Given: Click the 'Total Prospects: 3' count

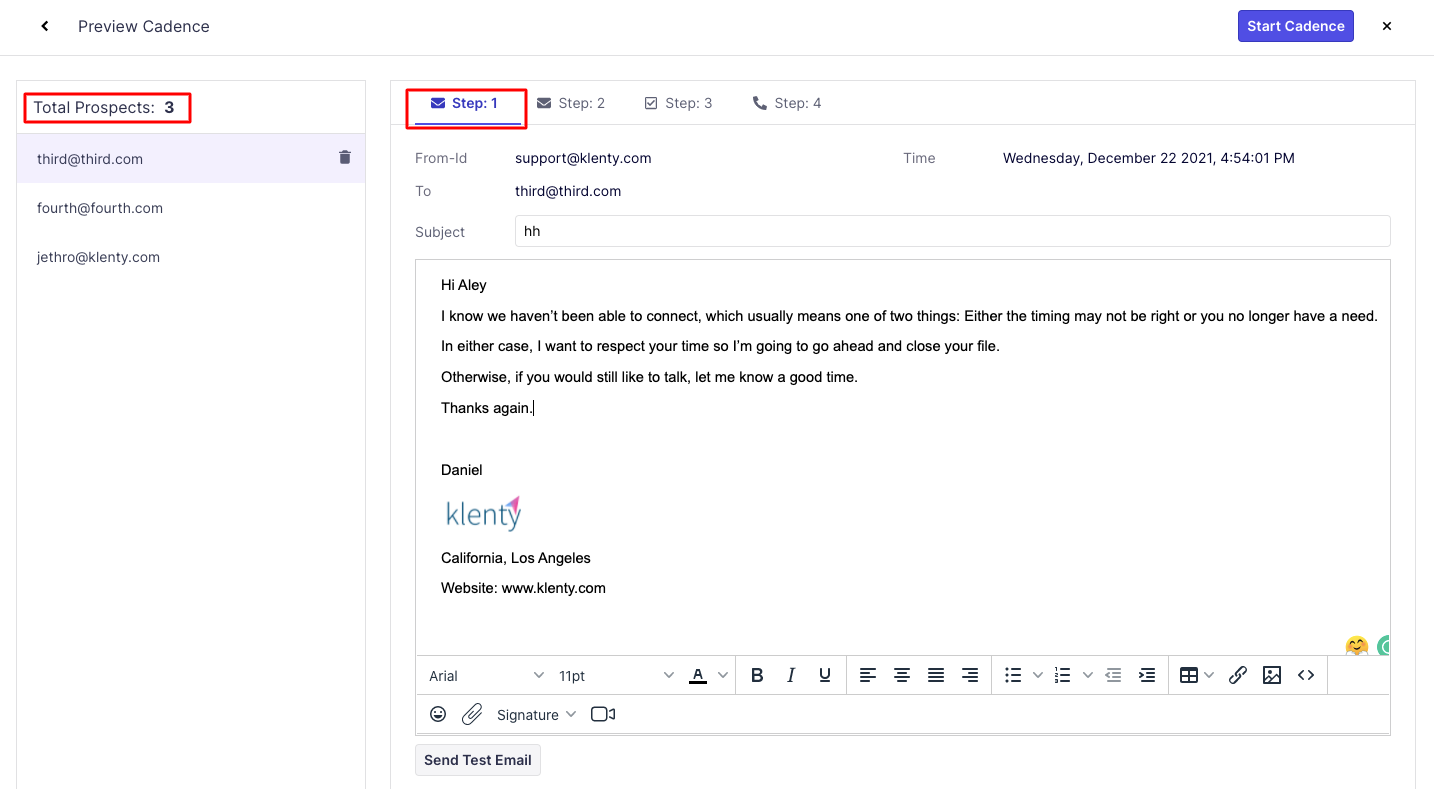Looking at the screenshot, I should [x=104, y=108].
